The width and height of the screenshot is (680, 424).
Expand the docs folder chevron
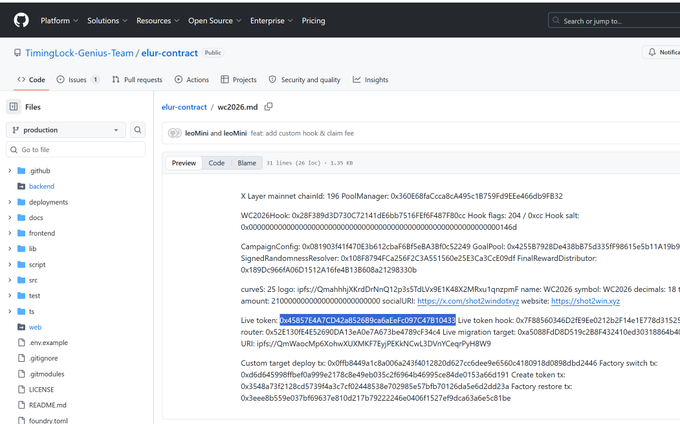pyautogui.click(x=10, y=218)
